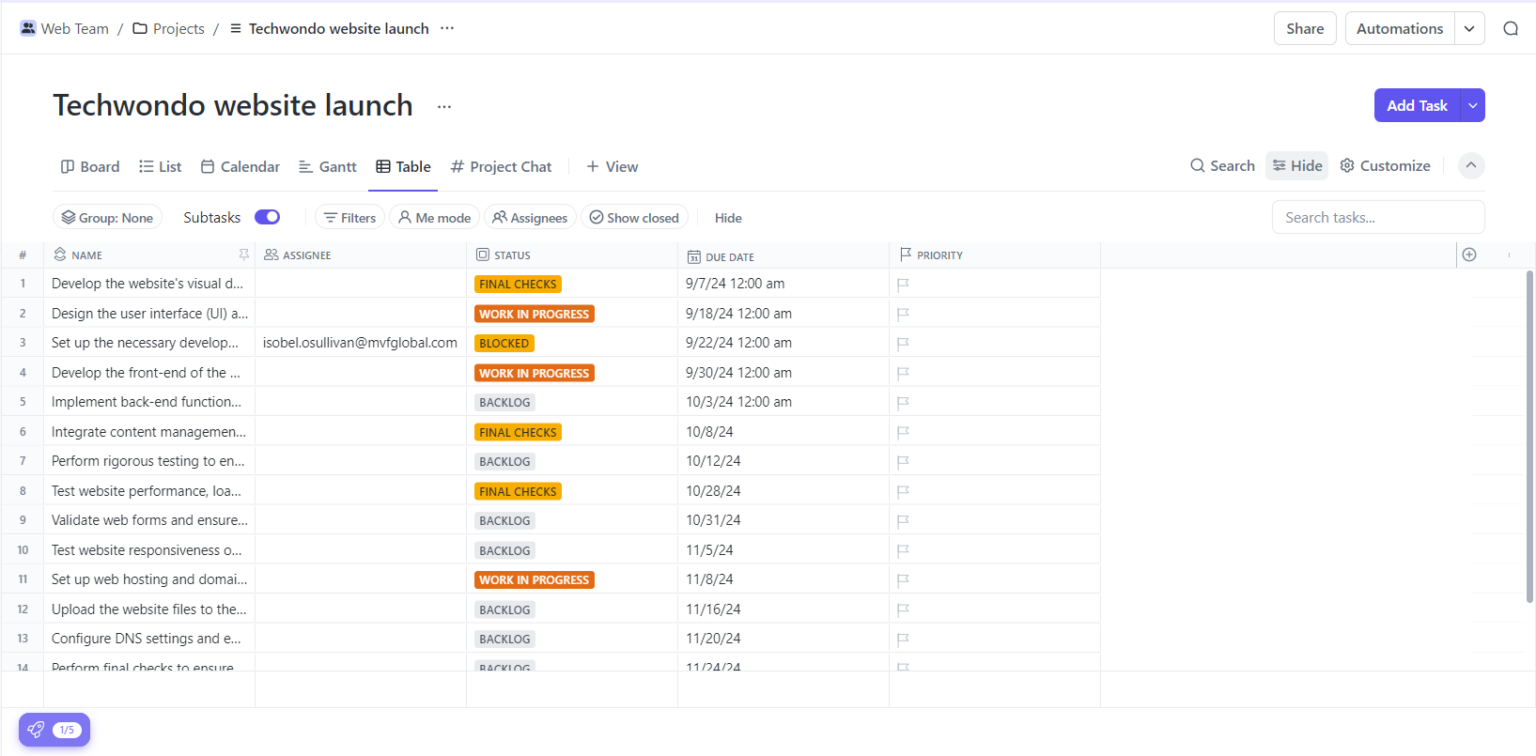
Task: Open the Group: None dropdown
Action: [107, 217]
